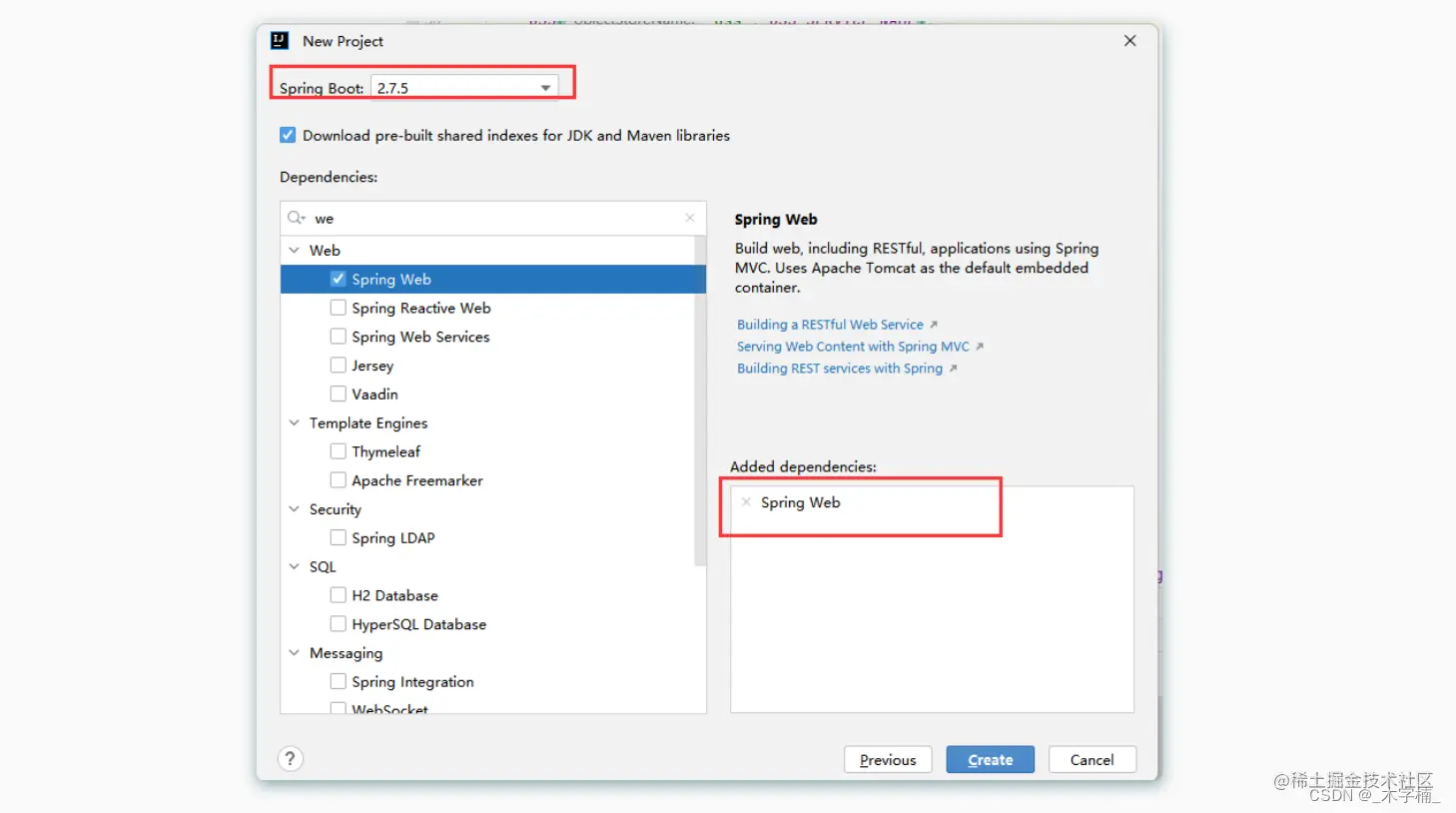Select the H2 Database checkbox

[339, 595]
